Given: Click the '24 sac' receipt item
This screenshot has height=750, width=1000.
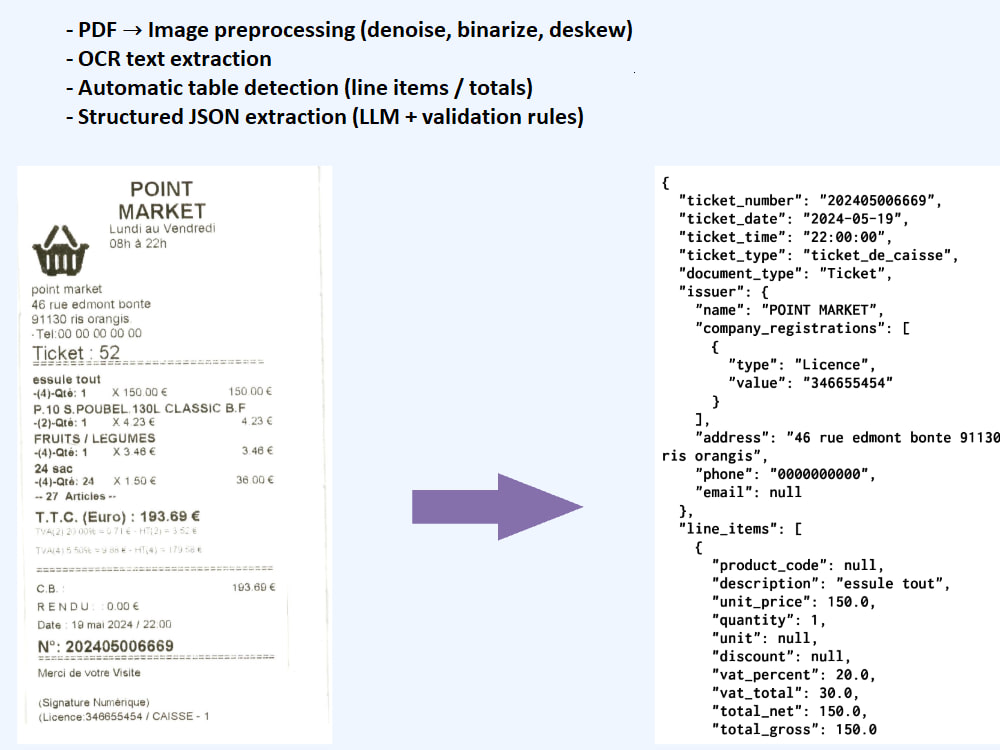Looking at the screenshot, I should [x=54, y=468].
